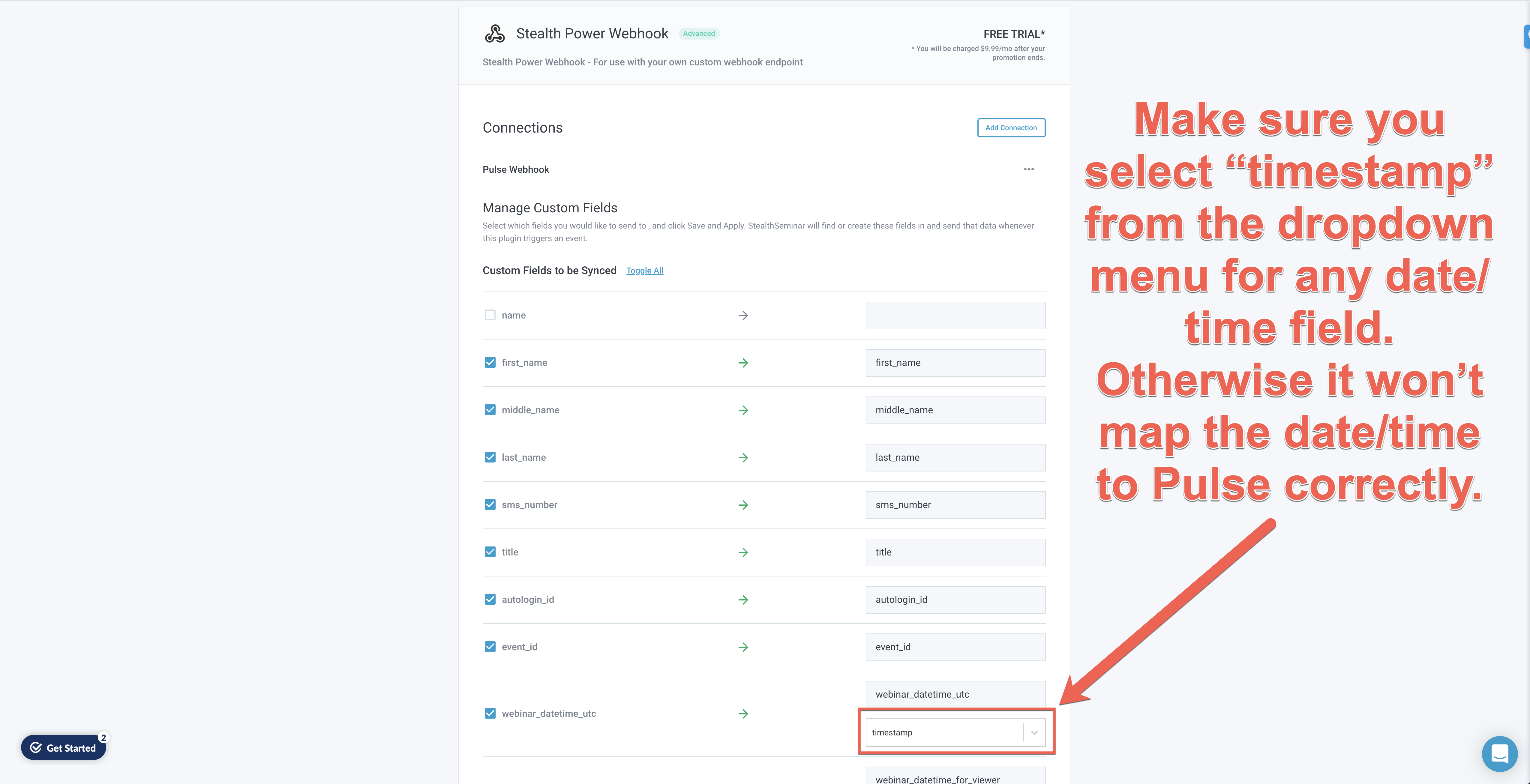Edit the last_name mapping input field
Image resolution: width=1530 pixels, height=784 pixels.
click(955, 458)
